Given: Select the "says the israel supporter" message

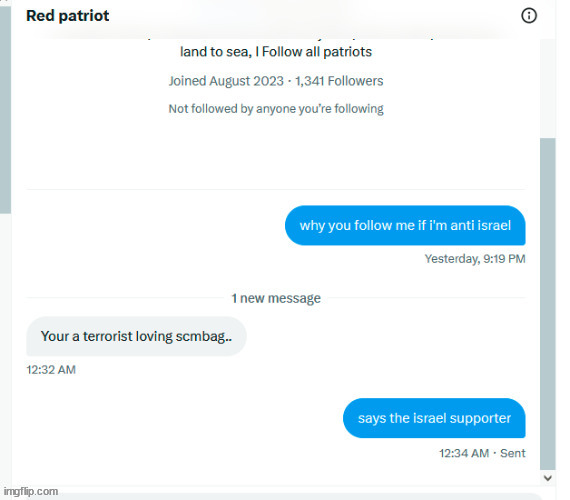Looking at the screenshot, I should point(434,418).
